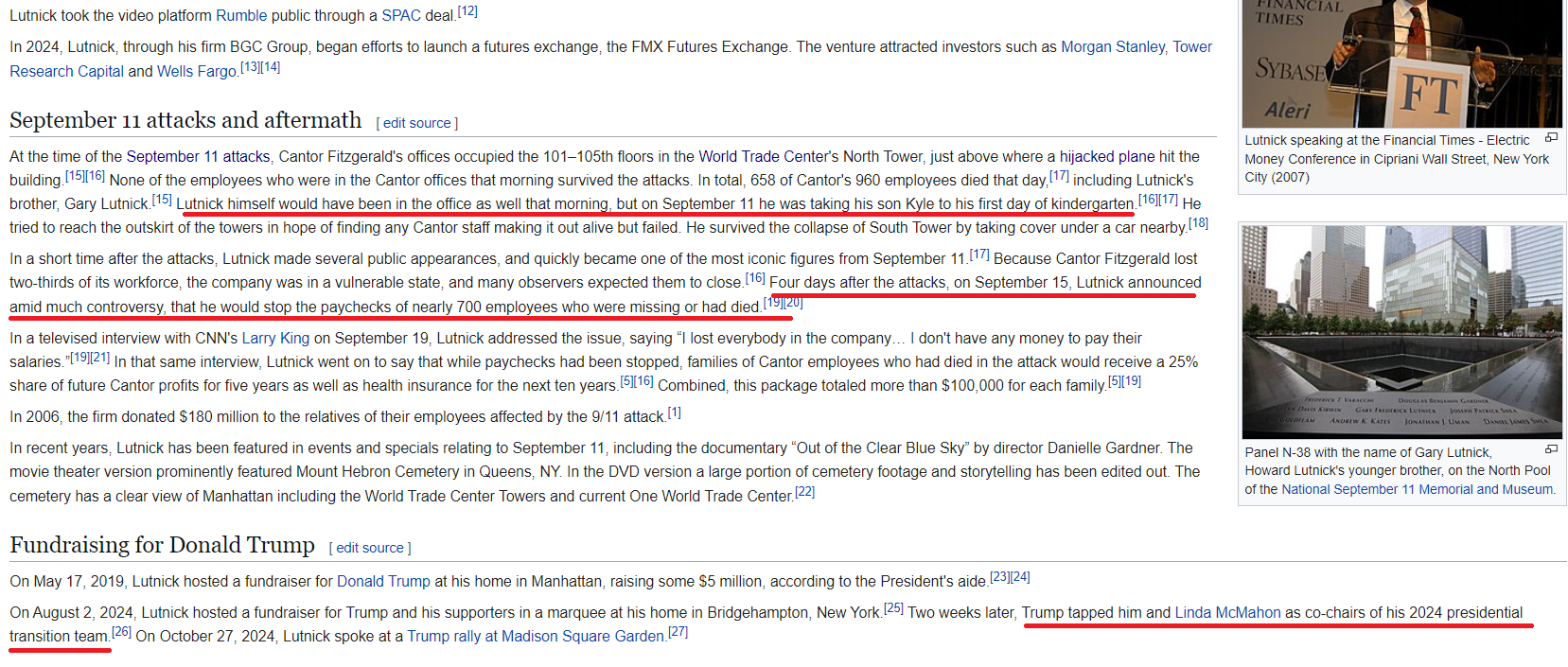The width and height of the screenshot is (1568, 667).
Task: Jump to citation [24] after President's aide
Action: pyautogui.click(x=1020, y=576)
